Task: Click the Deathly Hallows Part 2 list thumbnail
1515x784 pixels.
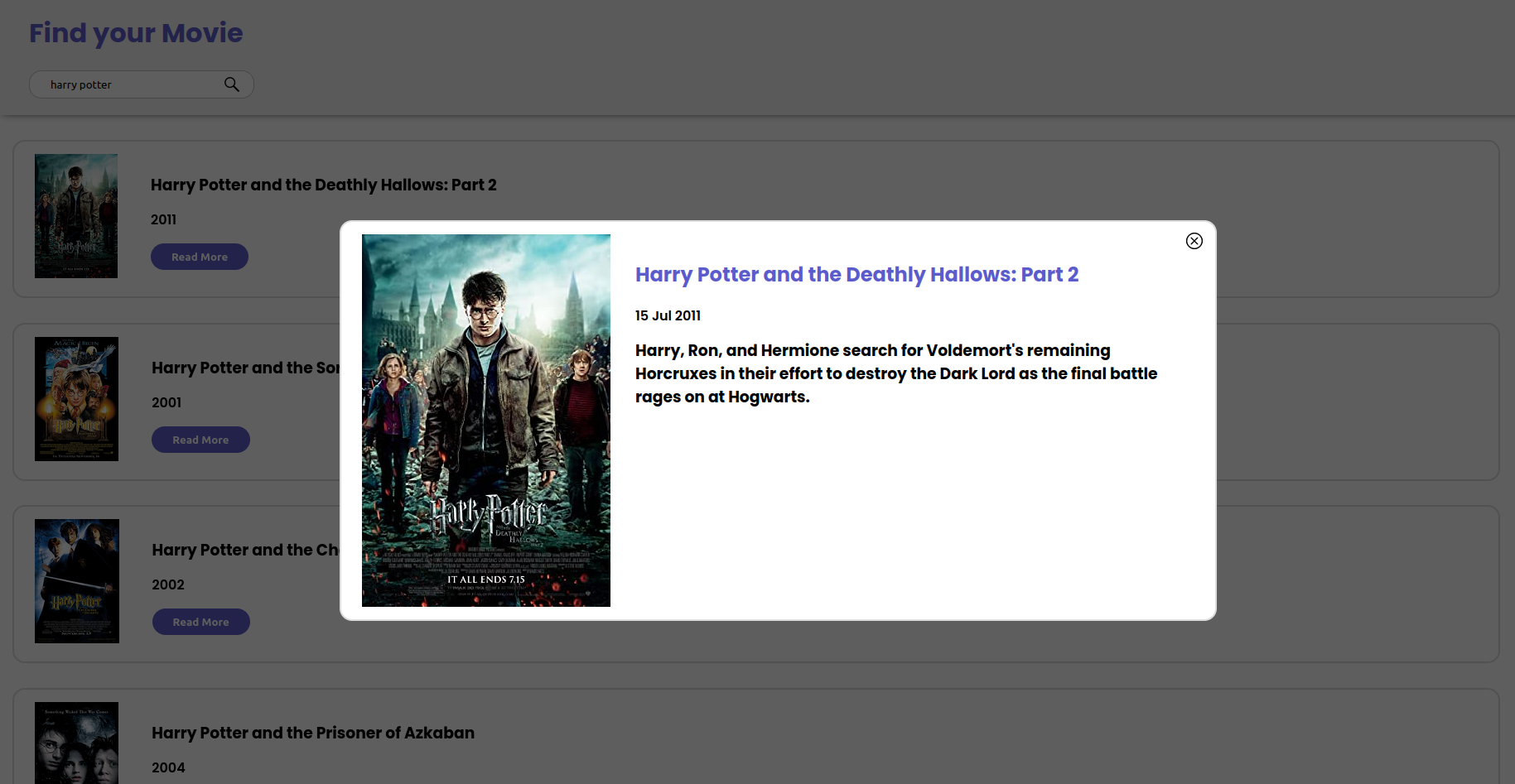Action: (x=76, y=216)
